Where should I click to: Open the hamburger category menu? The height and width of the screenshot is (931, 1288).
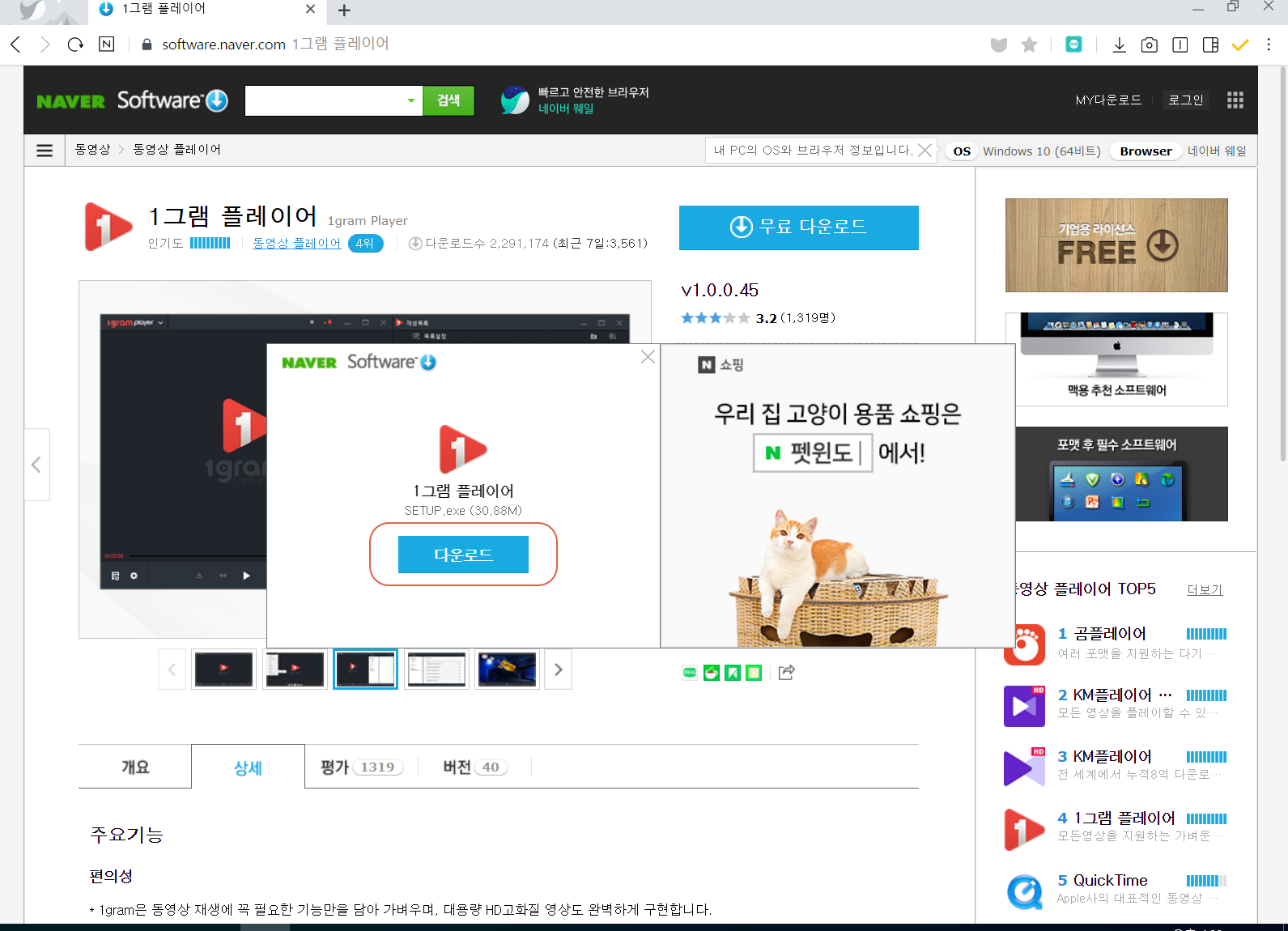click(45, 151)
